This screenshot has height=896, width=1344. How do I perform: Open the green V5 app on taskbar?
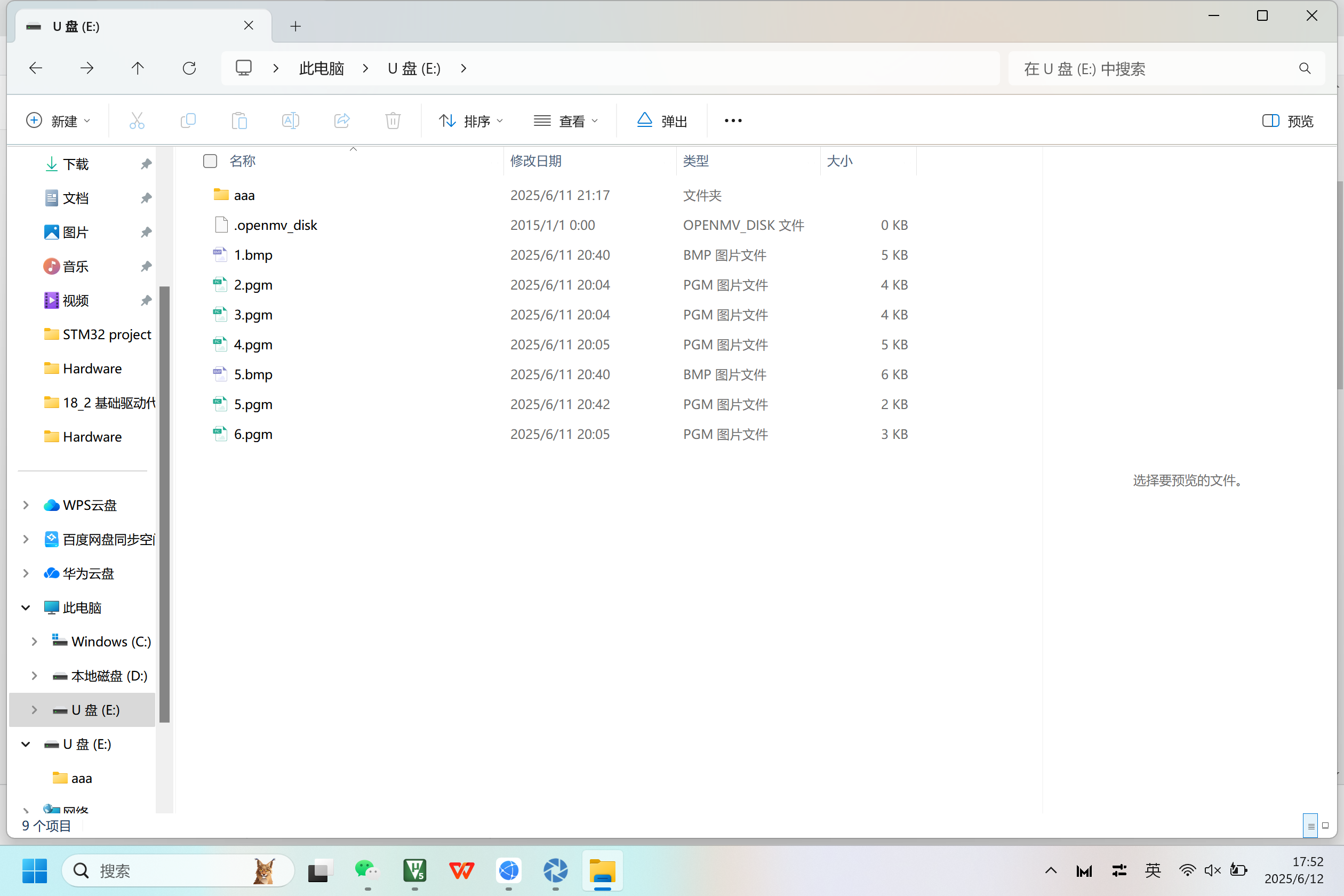click(x=414, y=870)
